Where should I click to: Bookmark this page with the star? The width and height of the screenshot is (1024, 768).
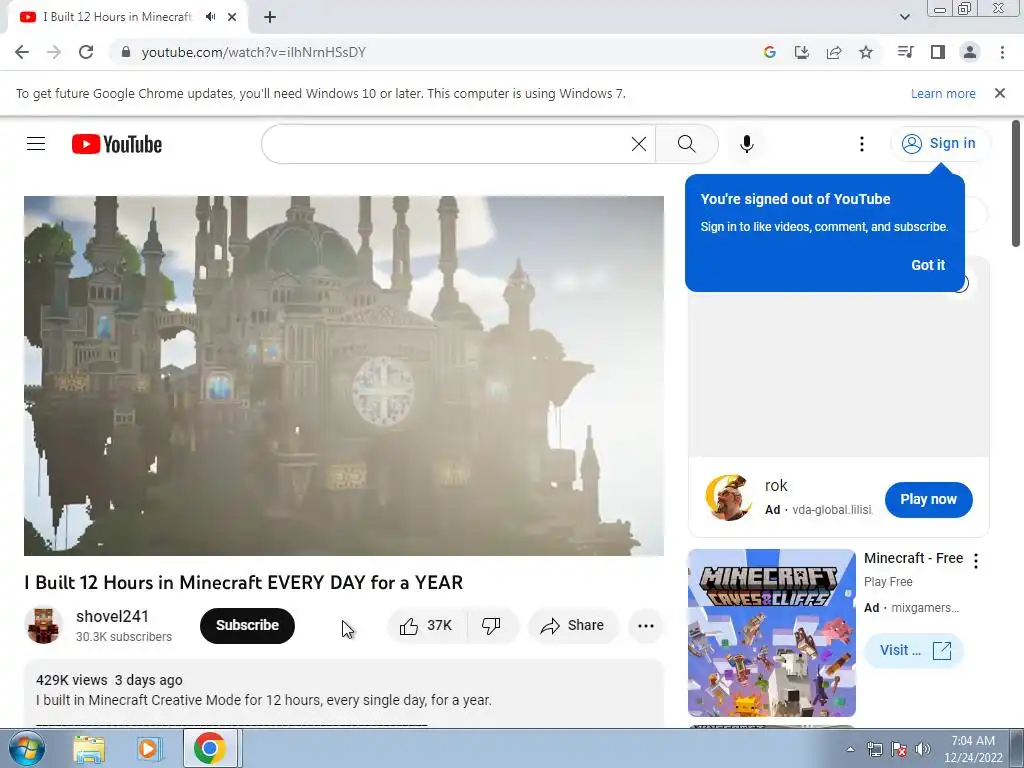pyautogui.click(x=866, y=52)
